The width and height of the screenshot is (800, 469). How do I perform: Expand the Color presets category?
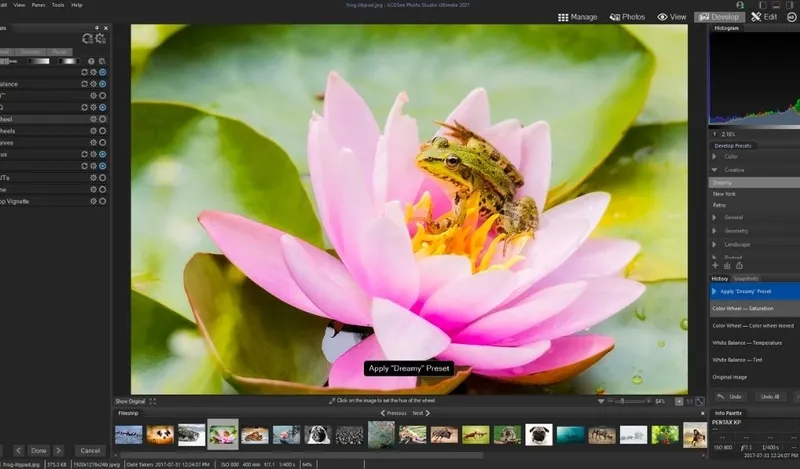[715, 156]
